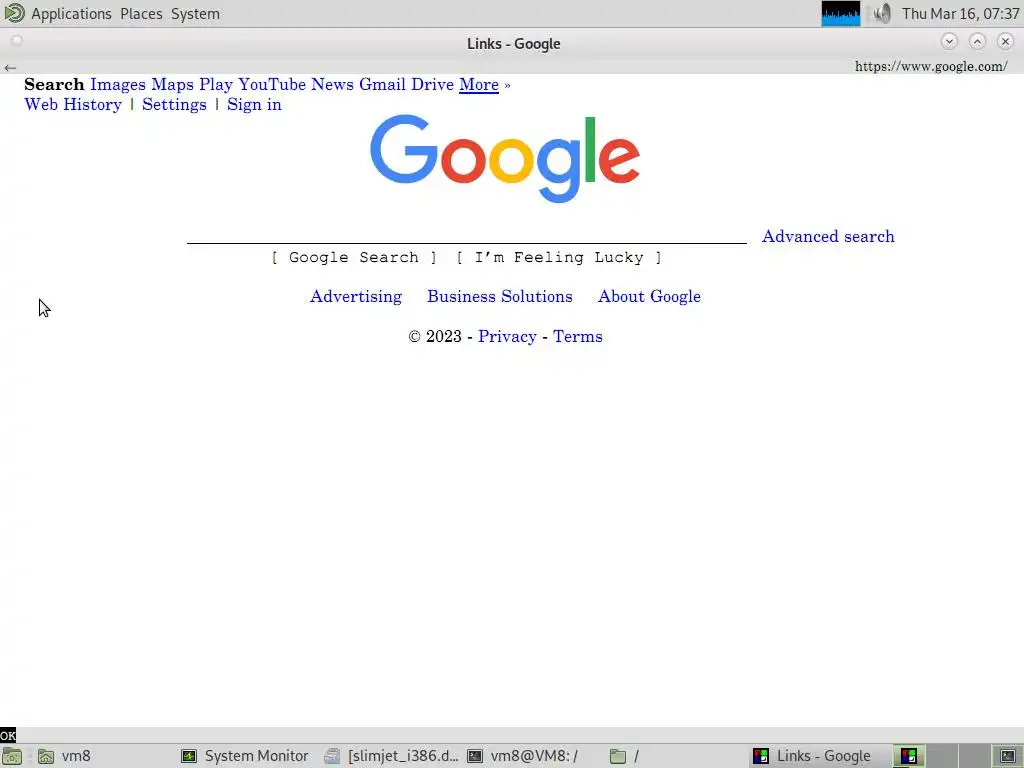Minimize the Links window
This screenshot has width=1024, height=768.
[949, 41]
